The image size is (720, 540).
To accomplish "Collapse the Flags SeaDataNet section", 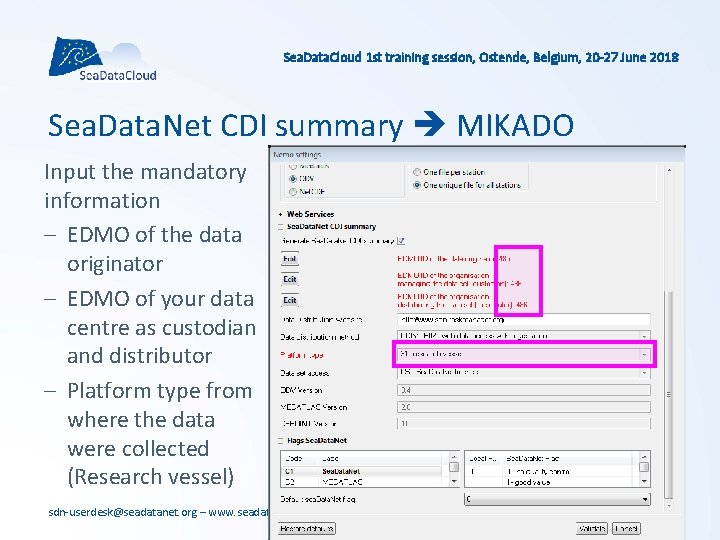I will click(x=280, y=441).
